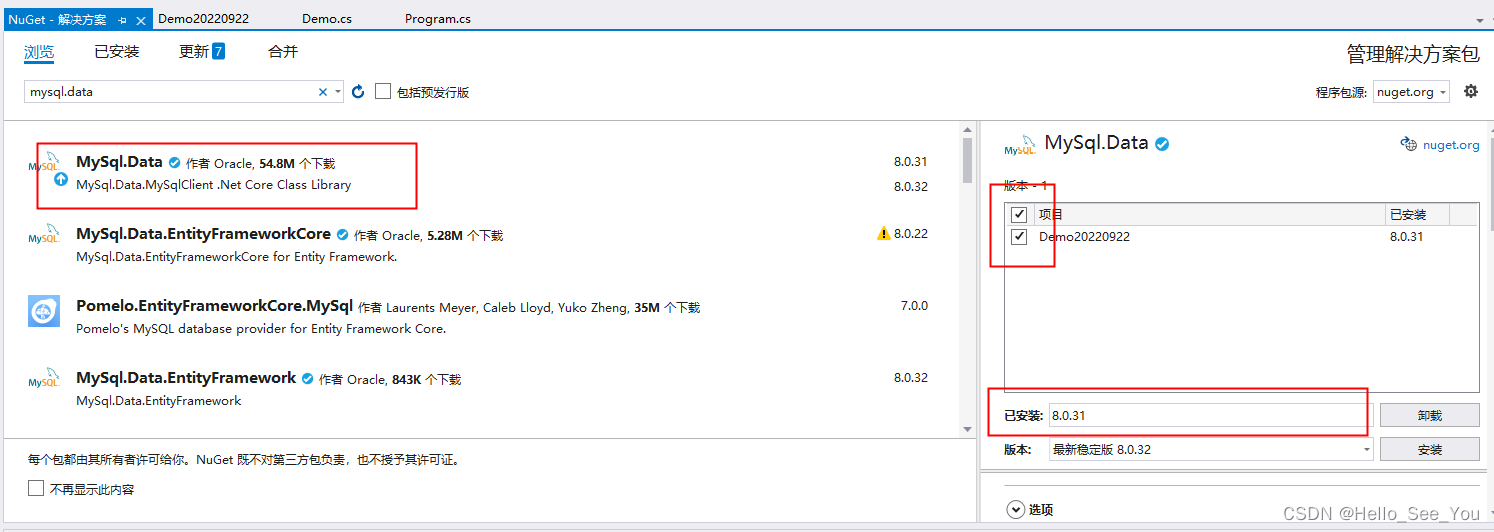Click the 8.0.32 version of MySql.Data row

click(911, 187)
